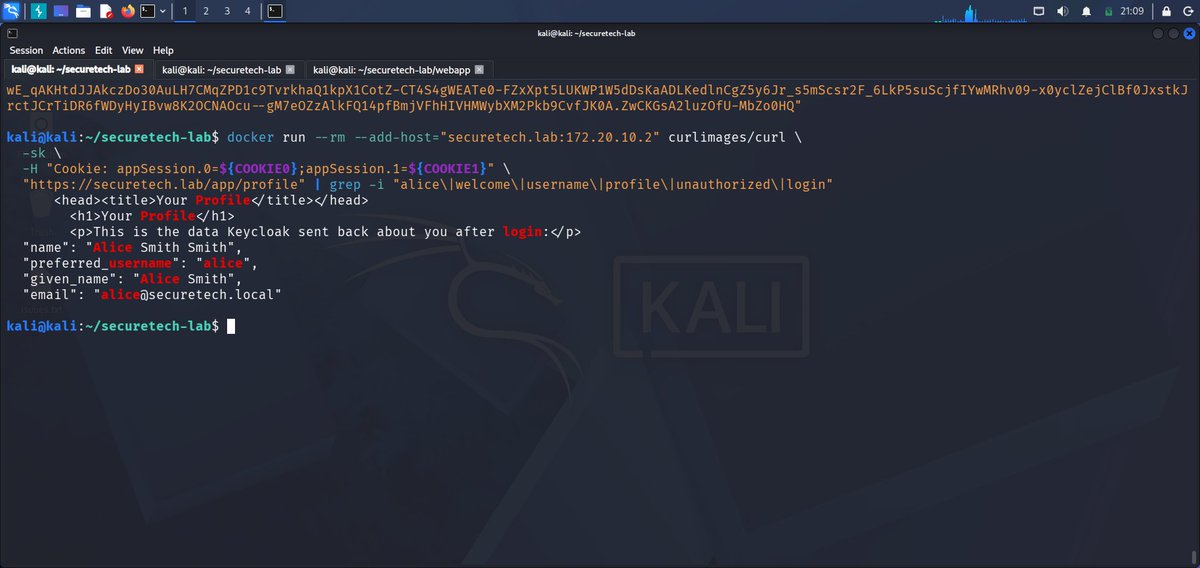Open the Edit menu

click(104, 50)
